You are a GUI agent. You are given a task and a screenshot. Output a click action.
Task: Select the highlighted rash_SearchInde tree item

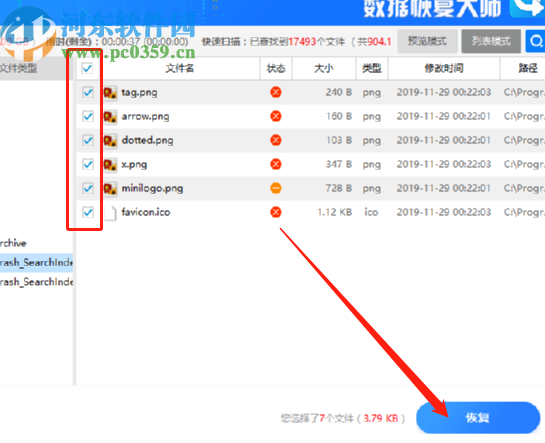36,262
